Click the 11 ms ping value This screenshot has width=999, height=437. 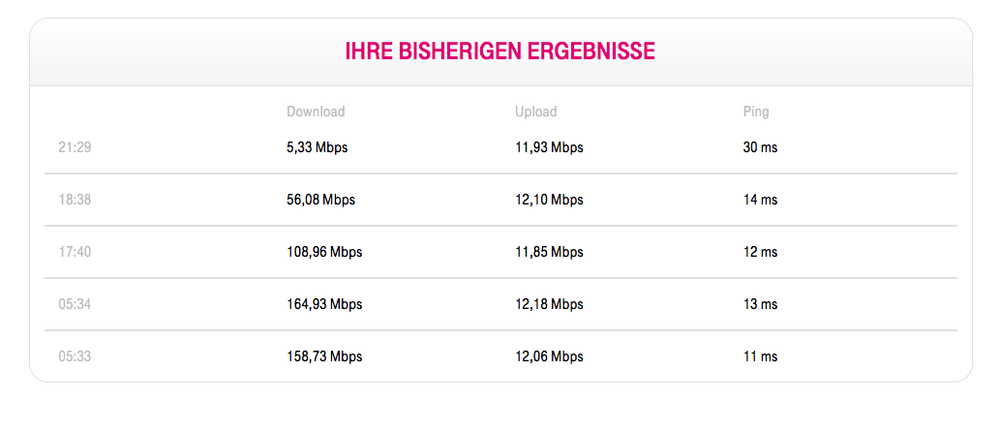[x=760, y=356]
